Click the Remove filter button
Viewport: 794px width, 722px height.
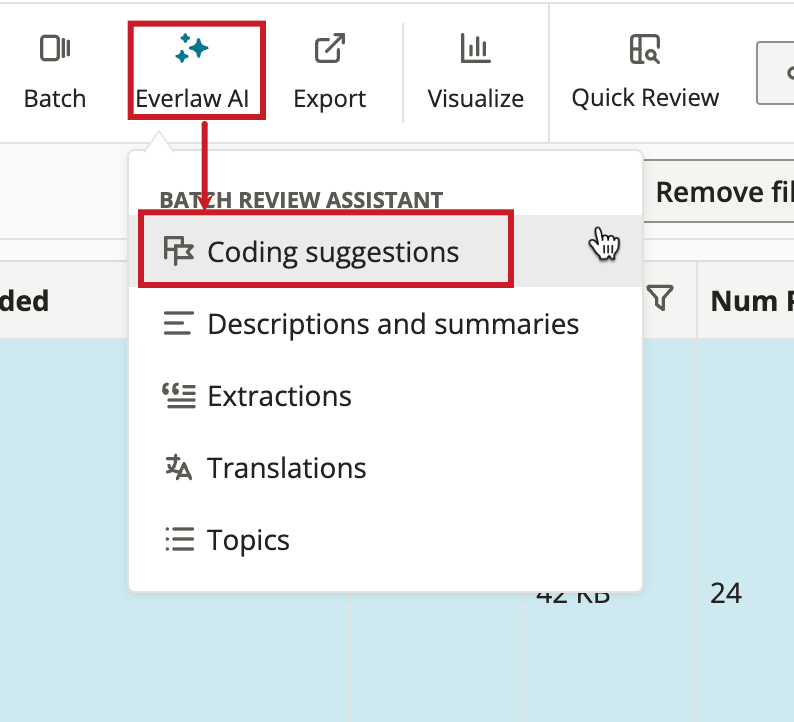tap(718, 191)
